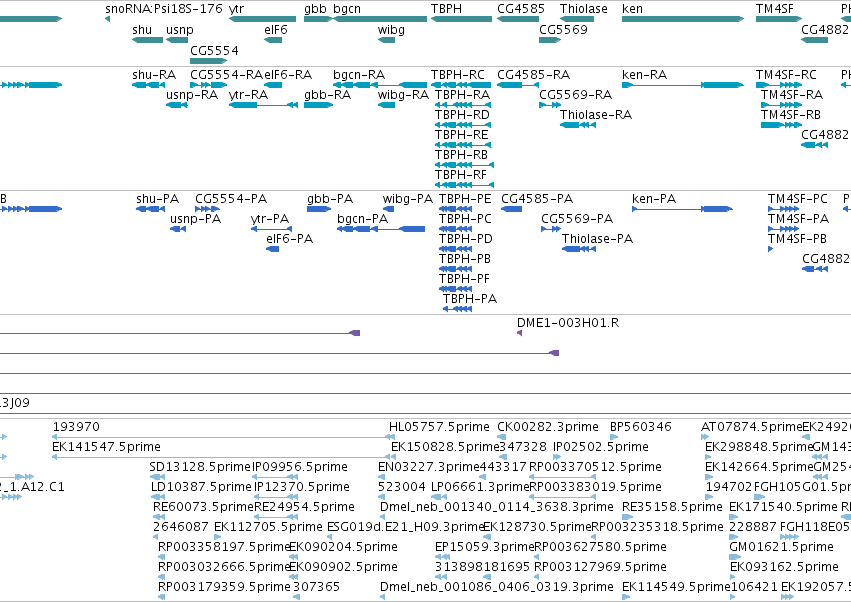Open the HL05757.5prime EST
The image size is (851, 602).
click(x=392, y=437)
